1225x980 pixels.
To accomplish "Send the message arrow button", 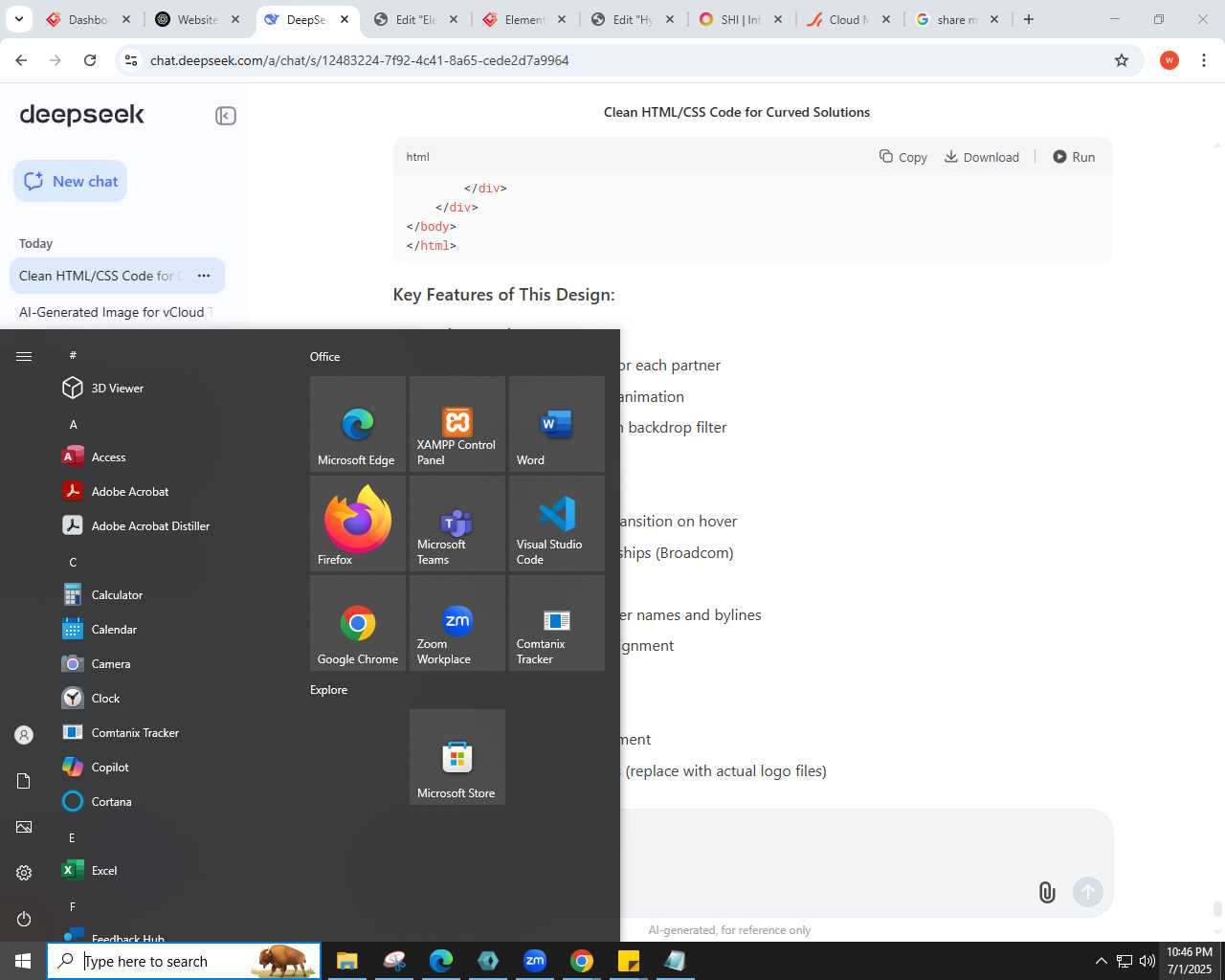I will pos(1088,893).
